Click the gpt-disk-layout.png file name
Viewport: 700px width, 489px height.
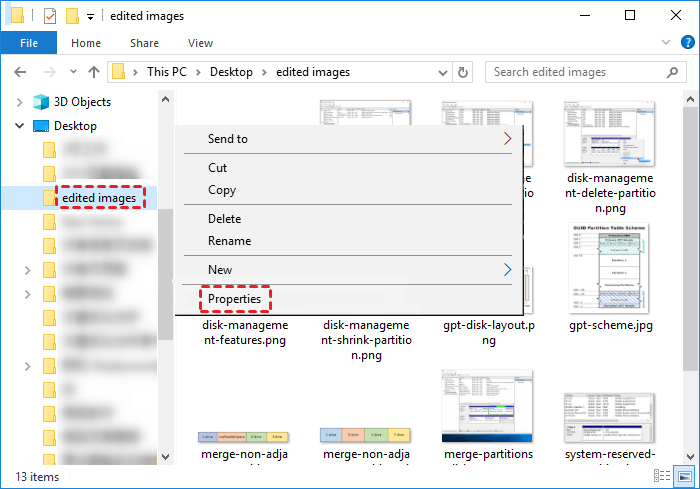point(488,332)
